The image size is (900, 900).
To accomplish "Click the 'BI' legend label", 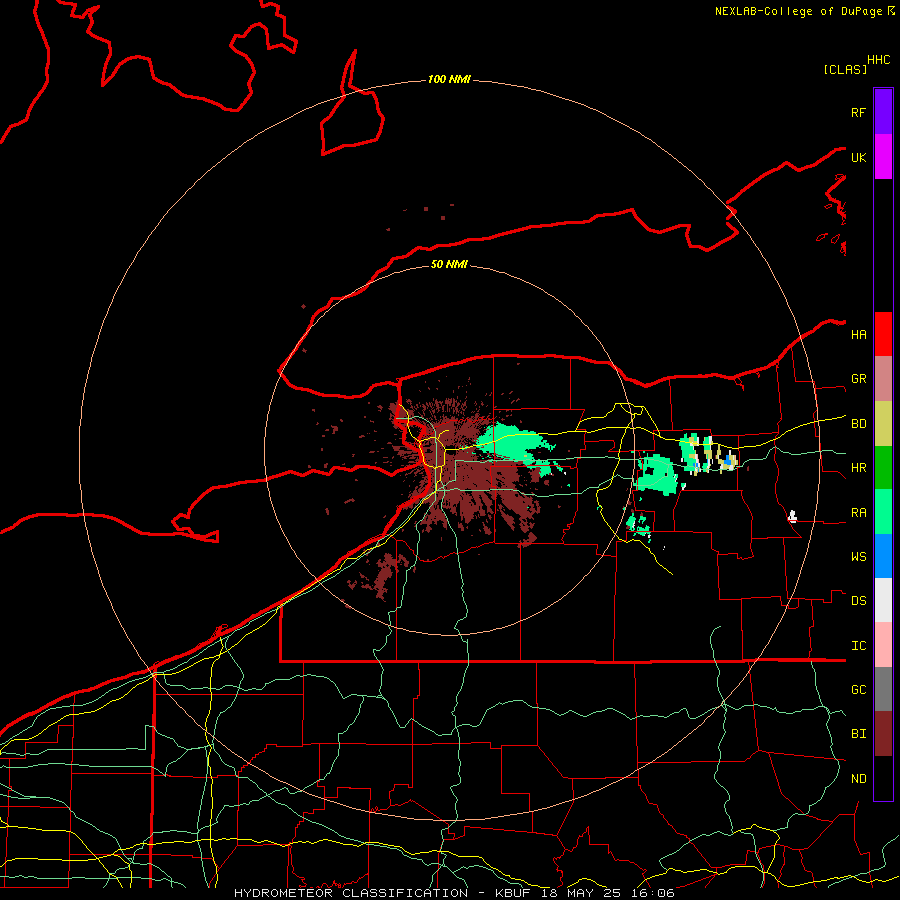I will pyautogui.click(x=858, y=734).
